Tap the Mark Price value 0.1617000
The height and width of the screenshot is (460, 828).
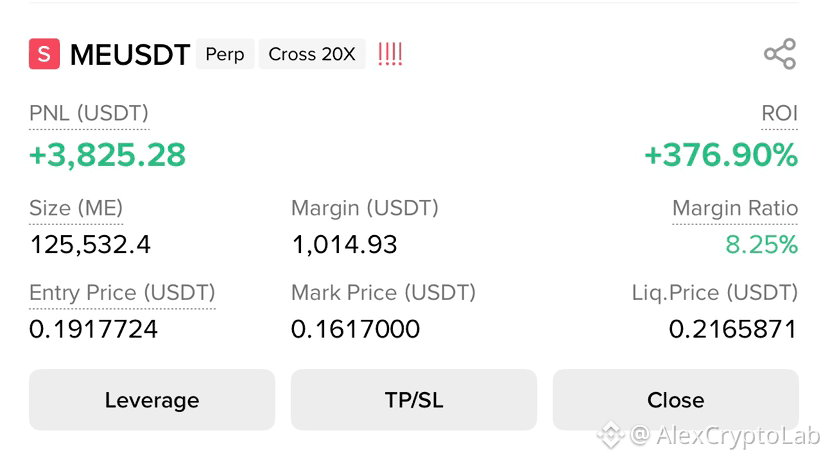(x=355, y=329)
